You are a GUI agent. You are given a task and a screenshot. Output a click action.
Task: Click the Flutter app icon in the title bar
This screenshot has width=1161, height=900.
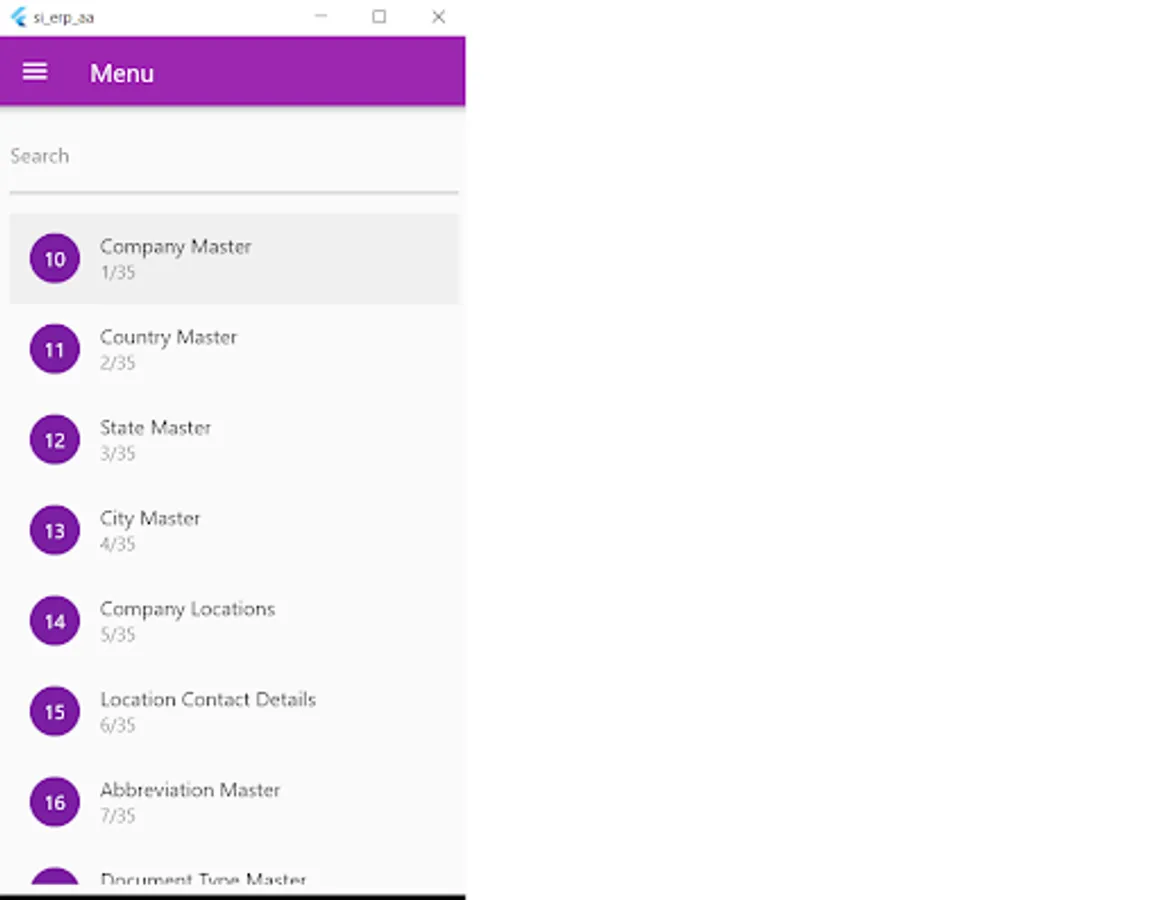pos(19,16)
